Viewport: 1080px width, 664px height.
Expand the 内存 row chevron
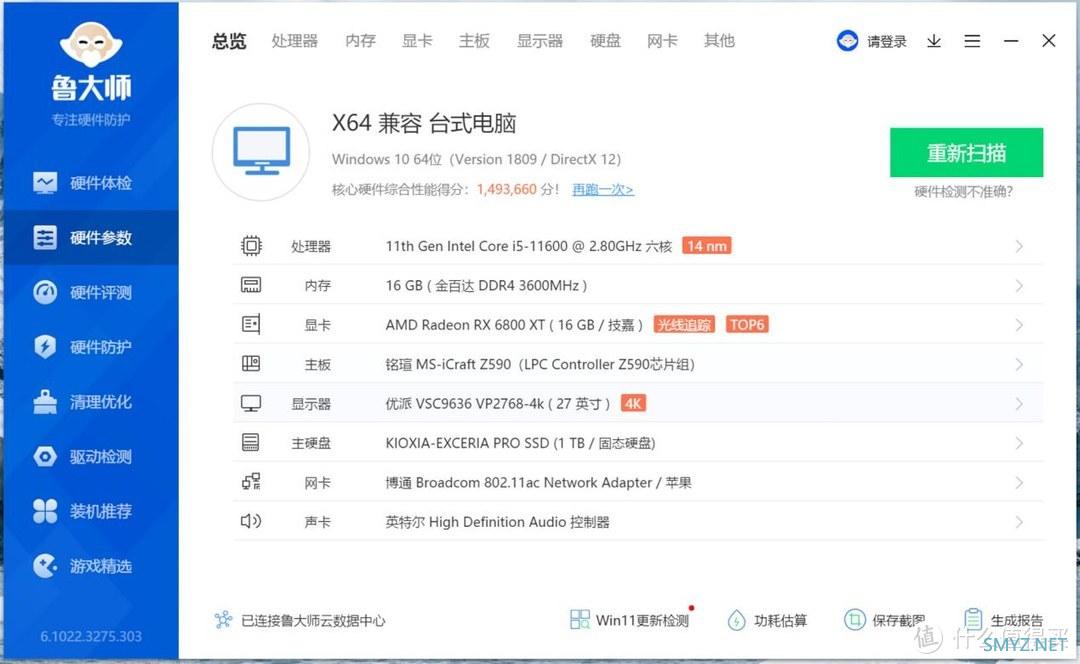click(1019, 285)
